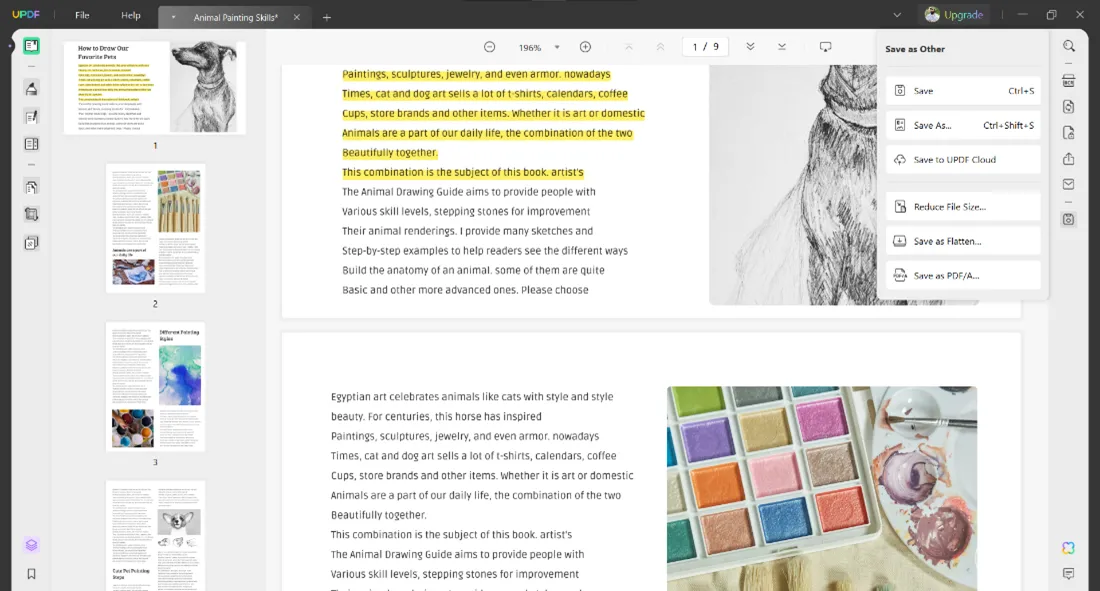Open the Protect PDF icon on right sidebar
Image resolution: width=1100 pixels, height=591 pixels.
[x=1068, y=133]
